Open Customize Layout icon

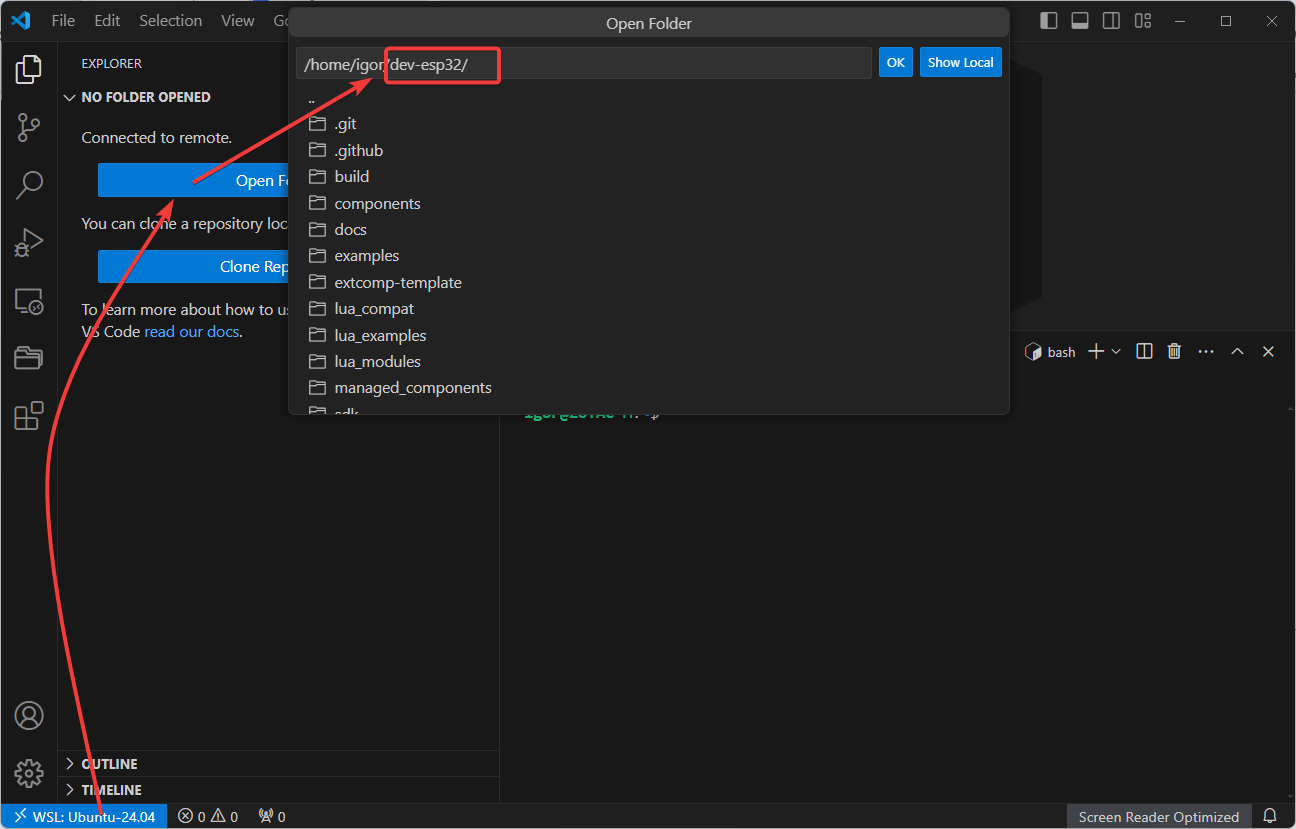click(x=1143, y=20)
